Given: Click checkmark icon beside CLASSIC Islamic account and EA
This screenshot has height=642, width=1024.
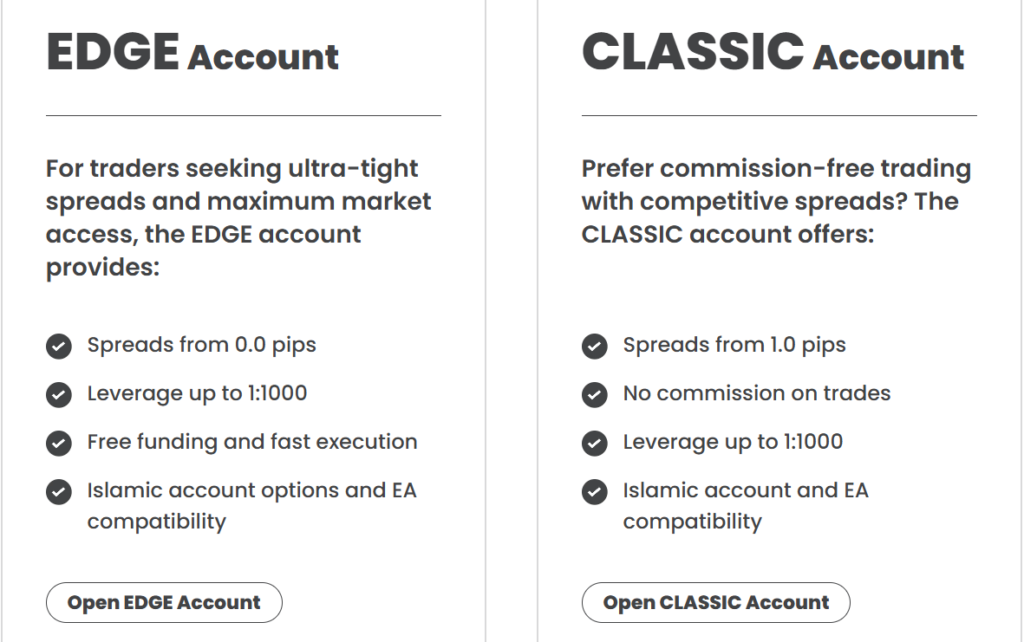Looking at the screenshot, I should coord(595,491).
